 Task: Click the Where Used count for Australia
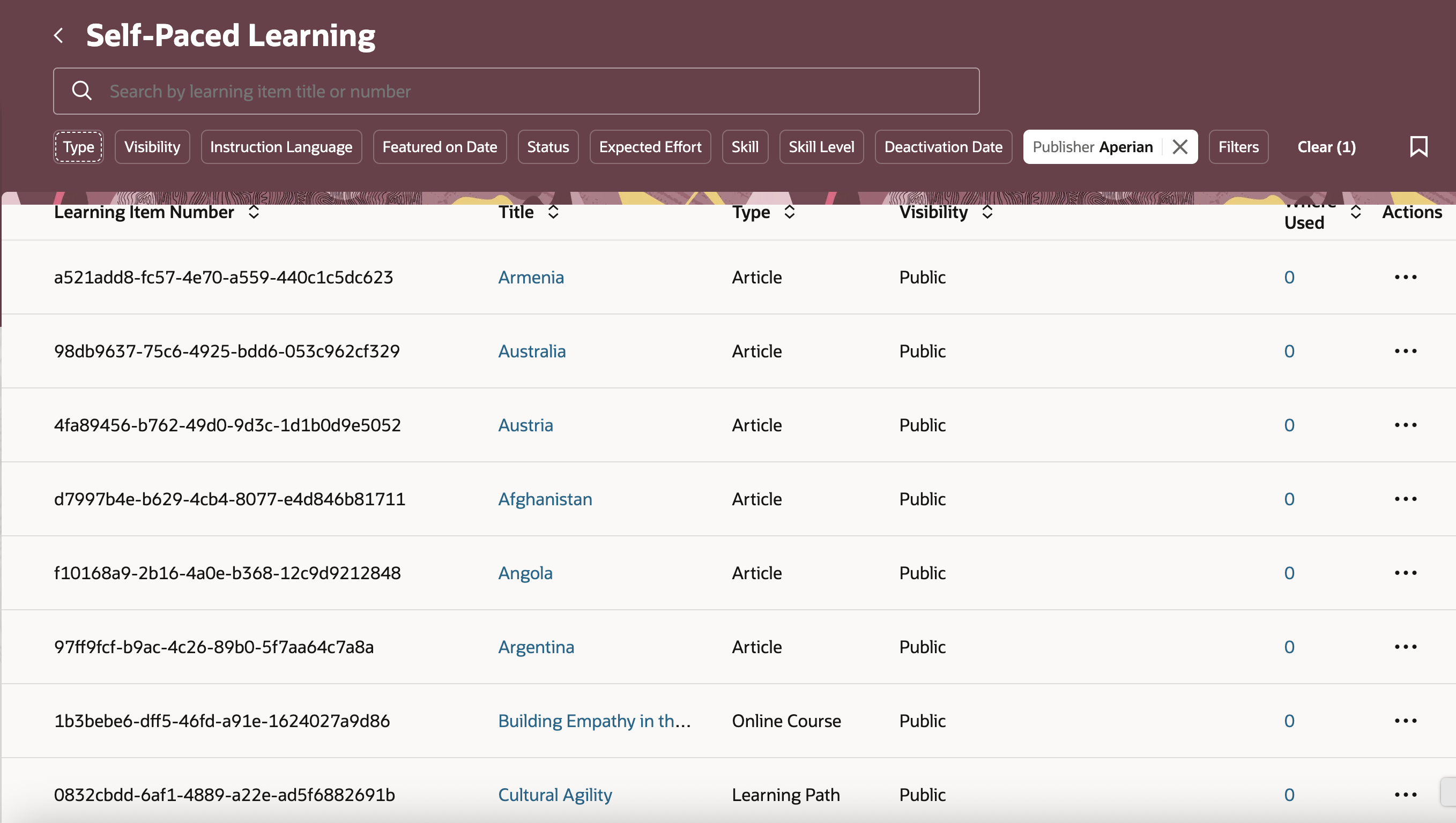click(x=1289, y=351)
